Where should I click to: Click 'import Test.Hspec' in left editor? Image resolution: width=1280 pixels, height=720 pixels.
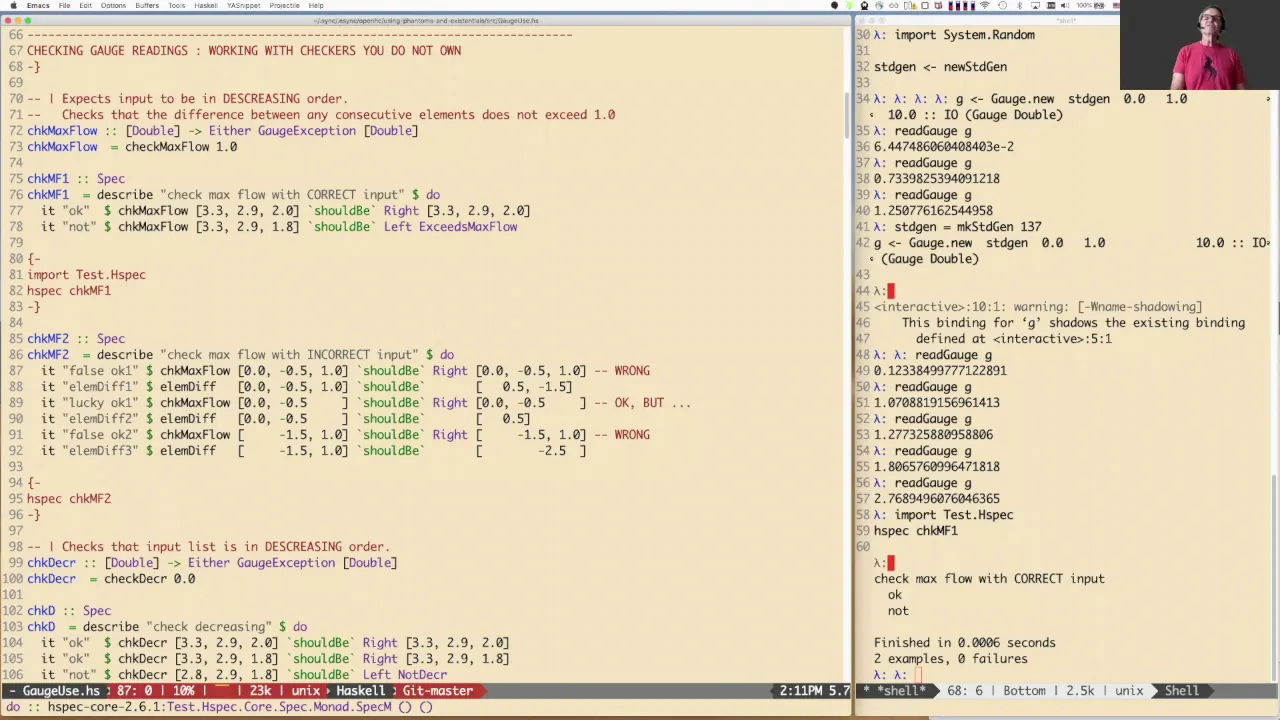click(86, 275)
